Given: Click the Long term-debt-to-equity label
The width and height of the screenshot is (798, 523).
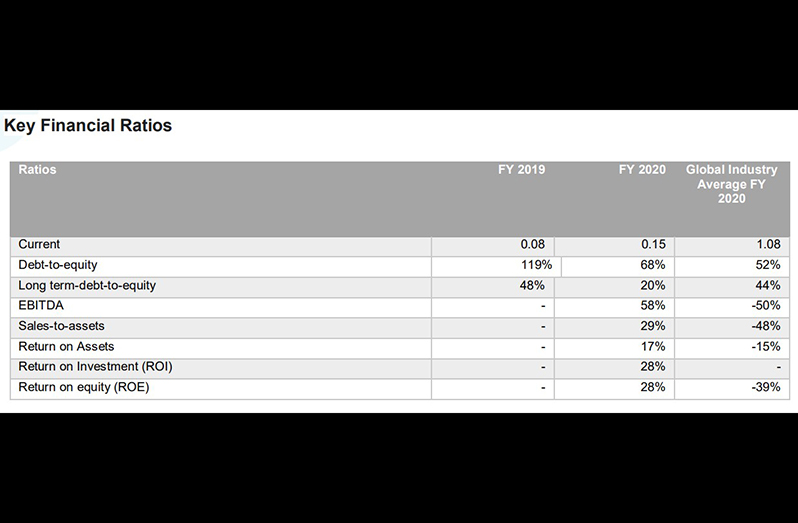Looking at the screenshot, I should coord(87,285).
